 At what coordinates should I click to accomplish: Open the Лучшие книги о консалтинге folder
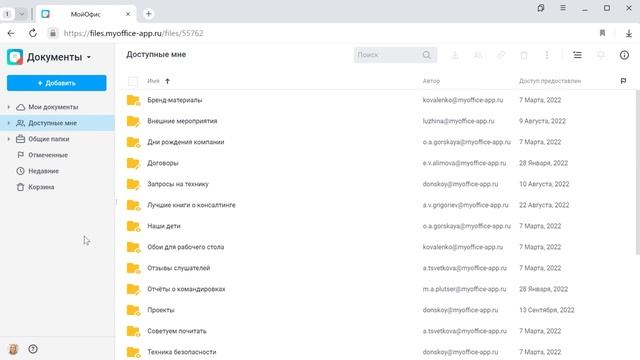(x=191, y=205)
